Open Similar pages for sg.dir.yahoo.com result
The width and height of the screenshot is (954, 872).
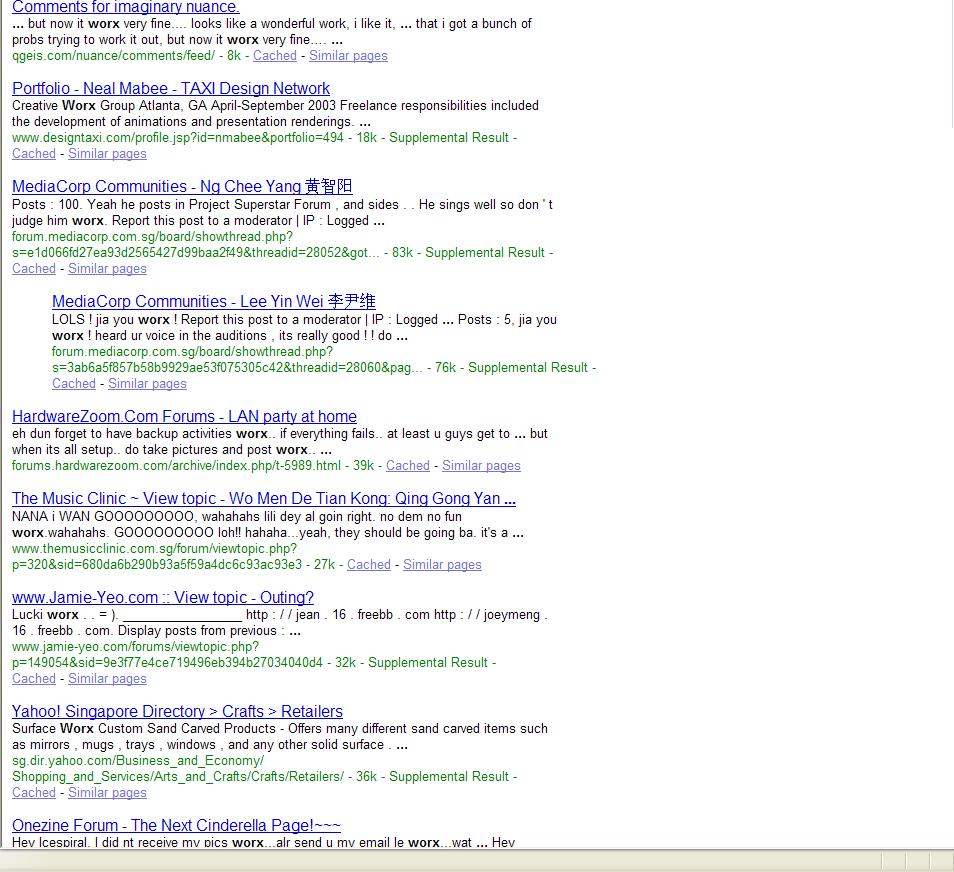(107, 792)
